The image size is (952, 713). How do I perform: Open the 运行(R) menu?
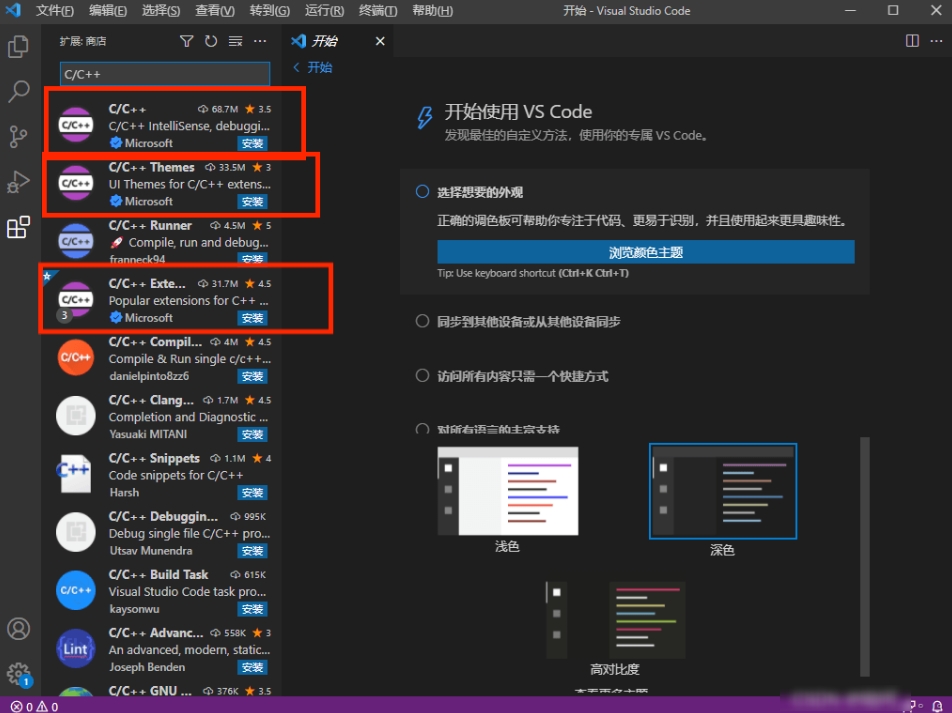click(x=324, y=10)
